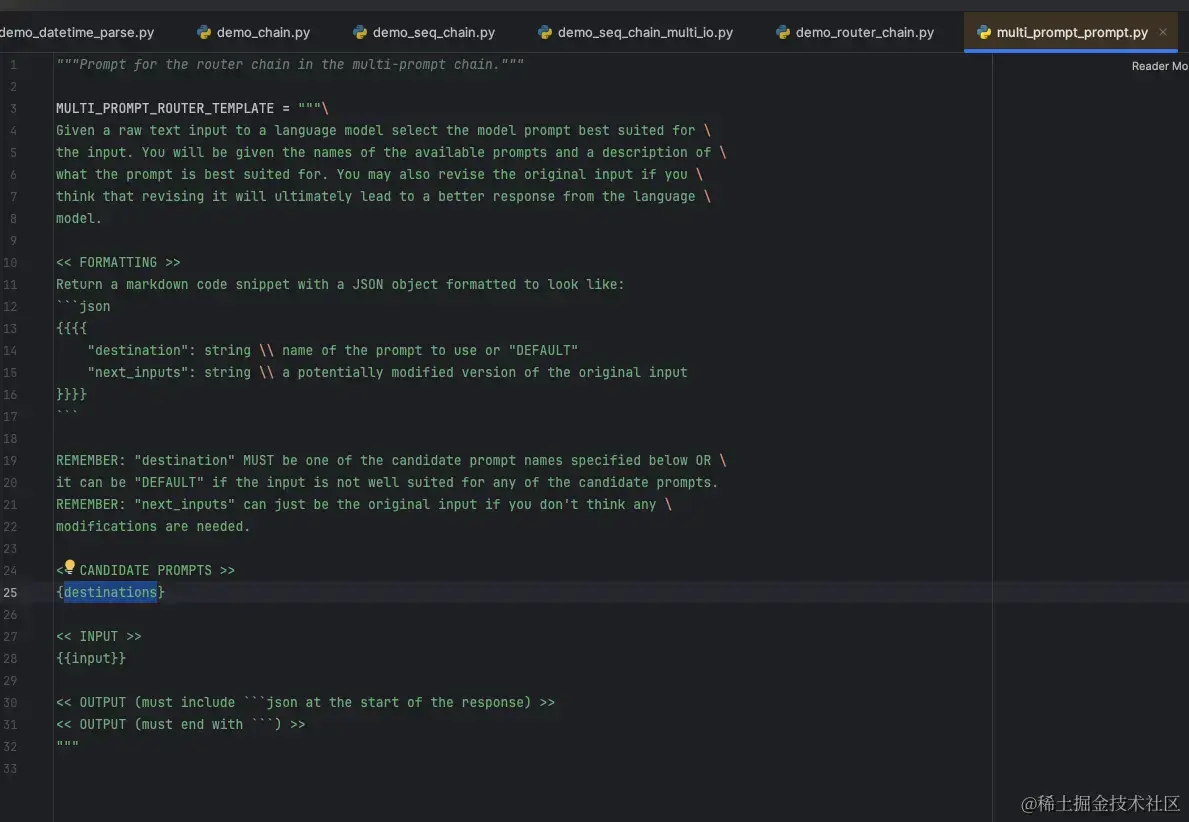Click the << INPUT >> line
This screenshot has height=822, width=1189.
(99, 636)
